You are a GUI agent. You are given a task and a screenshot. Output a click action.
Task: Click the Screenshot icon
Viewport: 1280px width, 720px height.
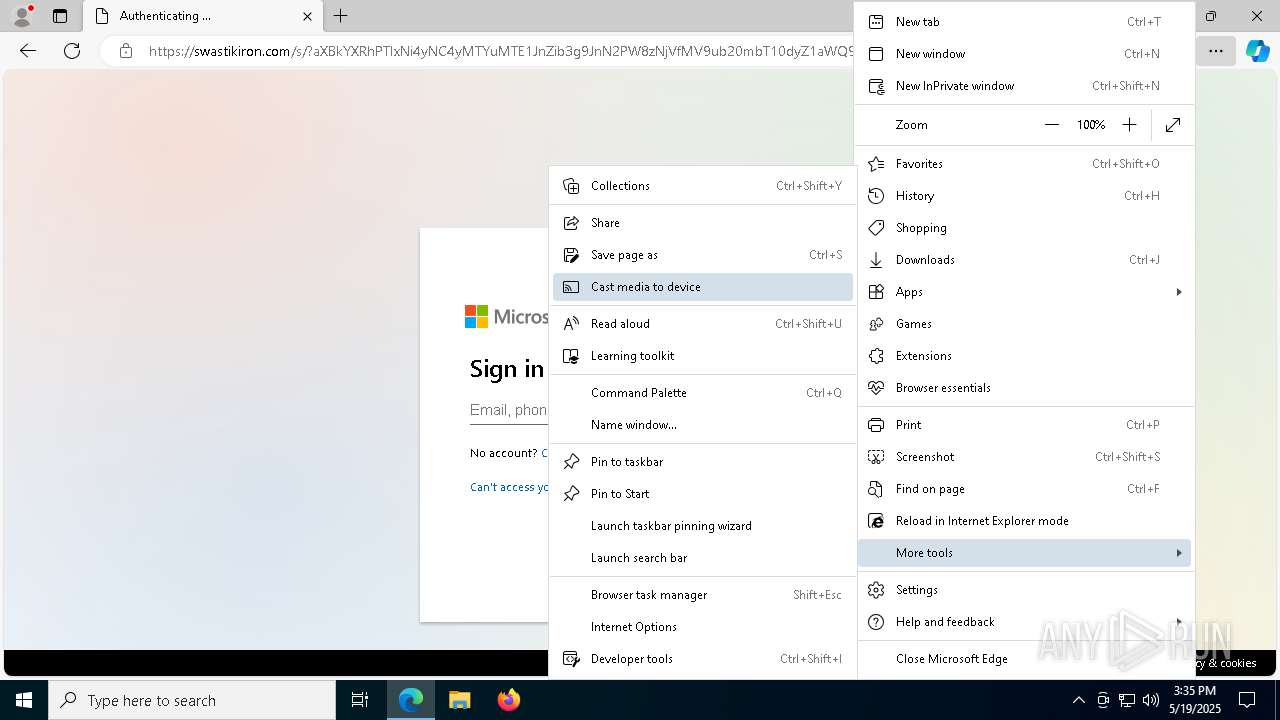876,457
